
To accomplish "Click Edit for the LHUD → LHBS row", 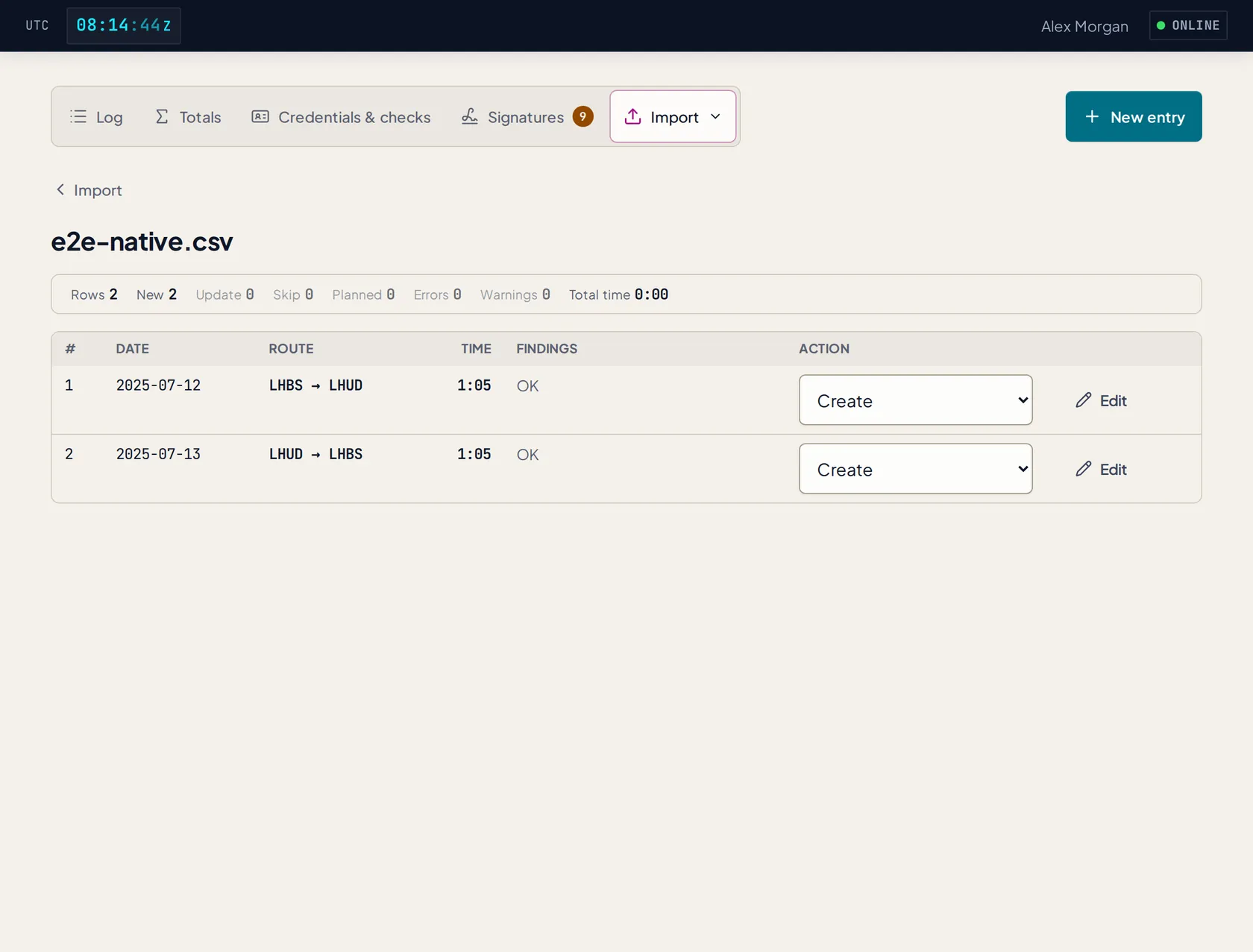I will pyautogui.click(x=1101, y=469).
